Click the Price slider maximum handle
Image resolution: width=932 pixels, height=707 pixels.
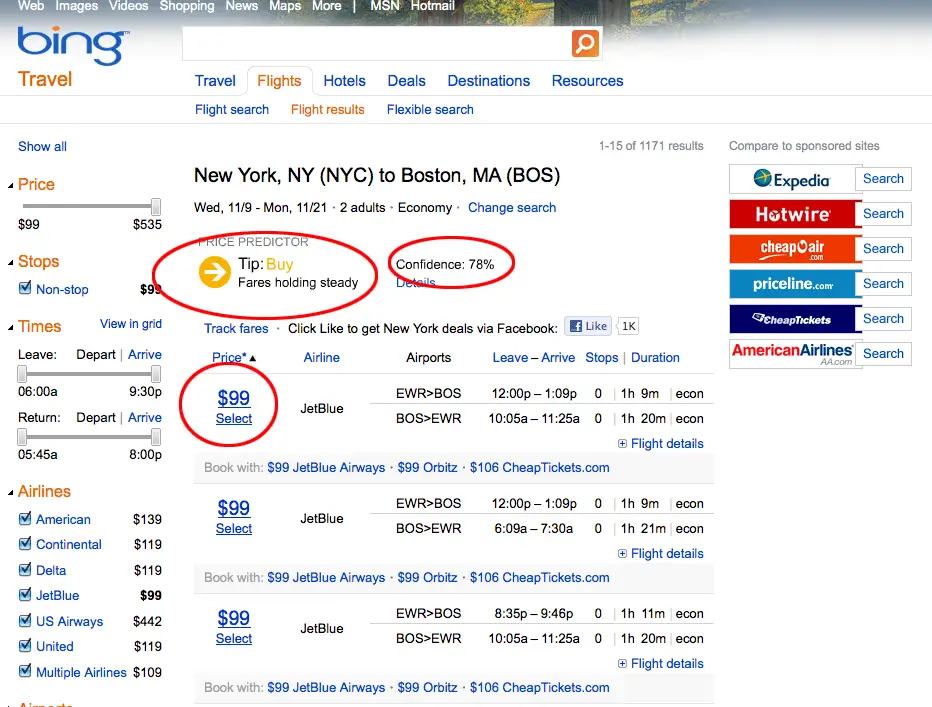pyautogui.click(x=156, y=206)
